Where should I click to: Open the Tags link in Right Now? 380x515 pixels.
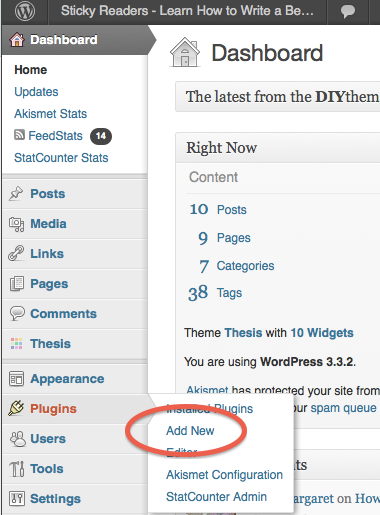[230, 293]
